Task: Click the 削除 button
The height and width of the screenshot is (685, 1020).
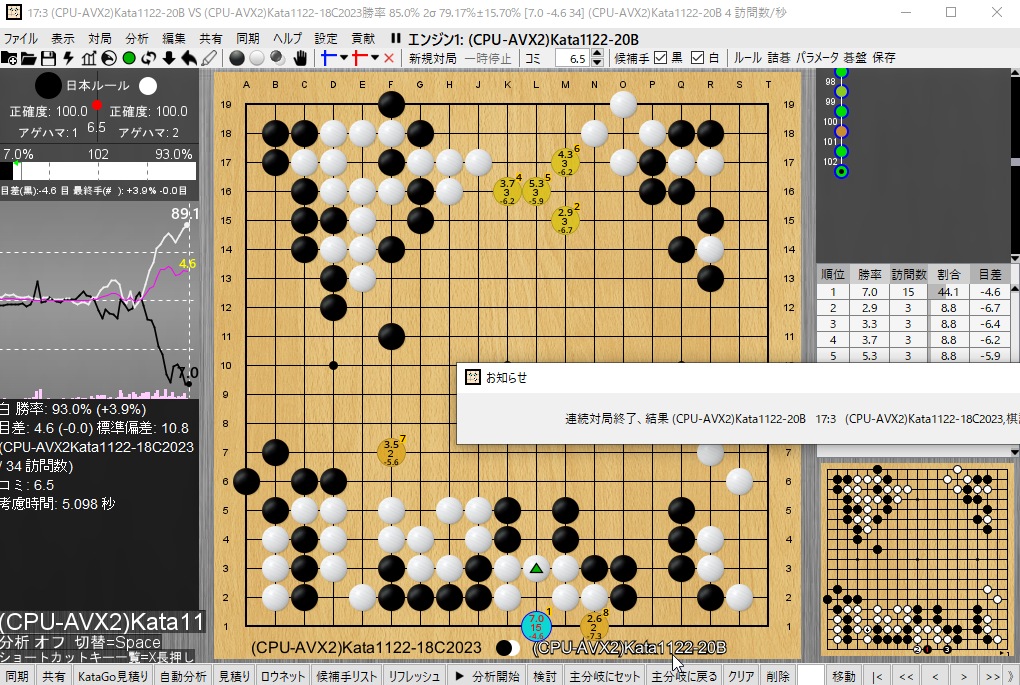Action: (x=777, y=677)
